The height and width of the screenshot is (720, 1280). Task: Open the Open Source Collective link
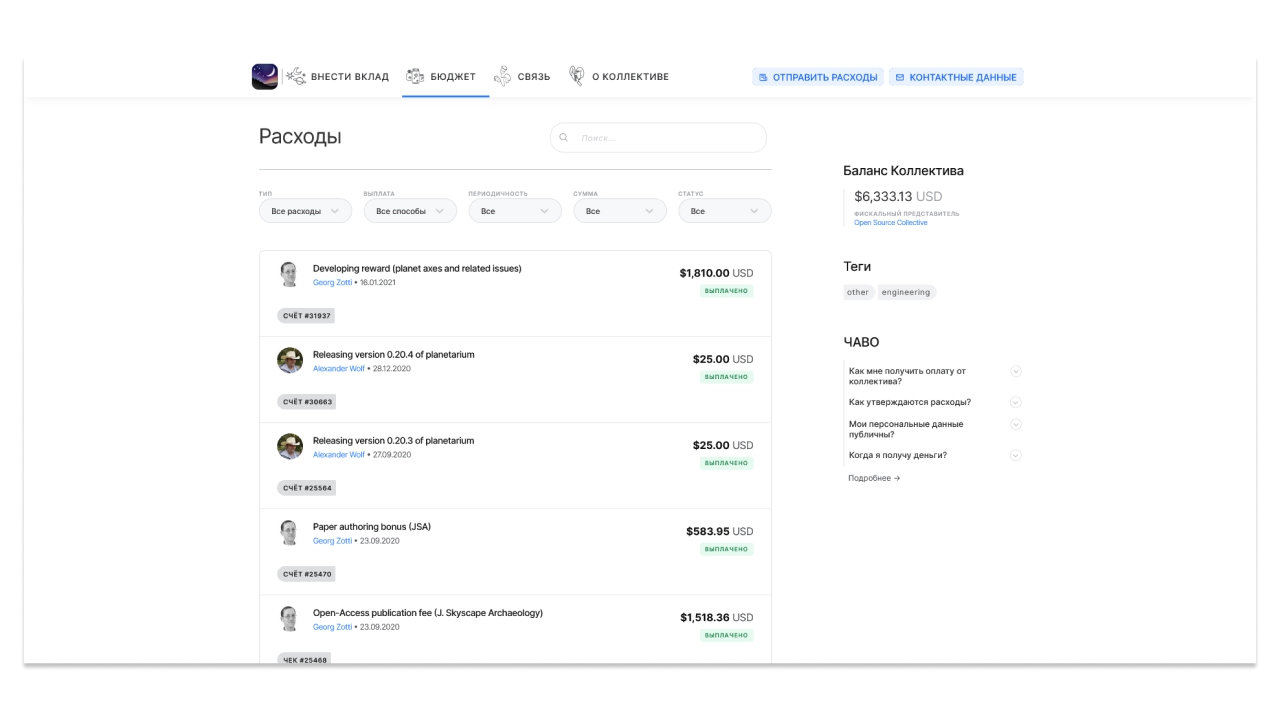click(x=890, y=223)
